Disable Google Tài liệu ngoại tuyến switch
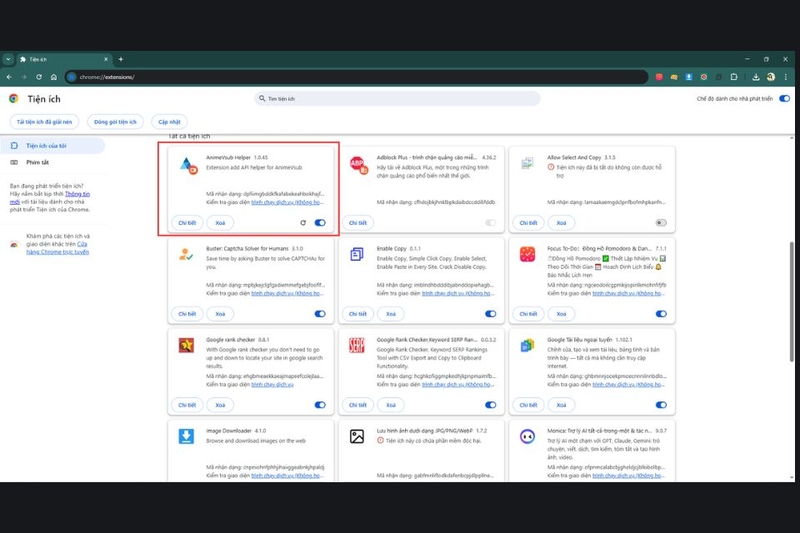Image resolution: width=800 pixels, height=533 pixels. (661, 405)
